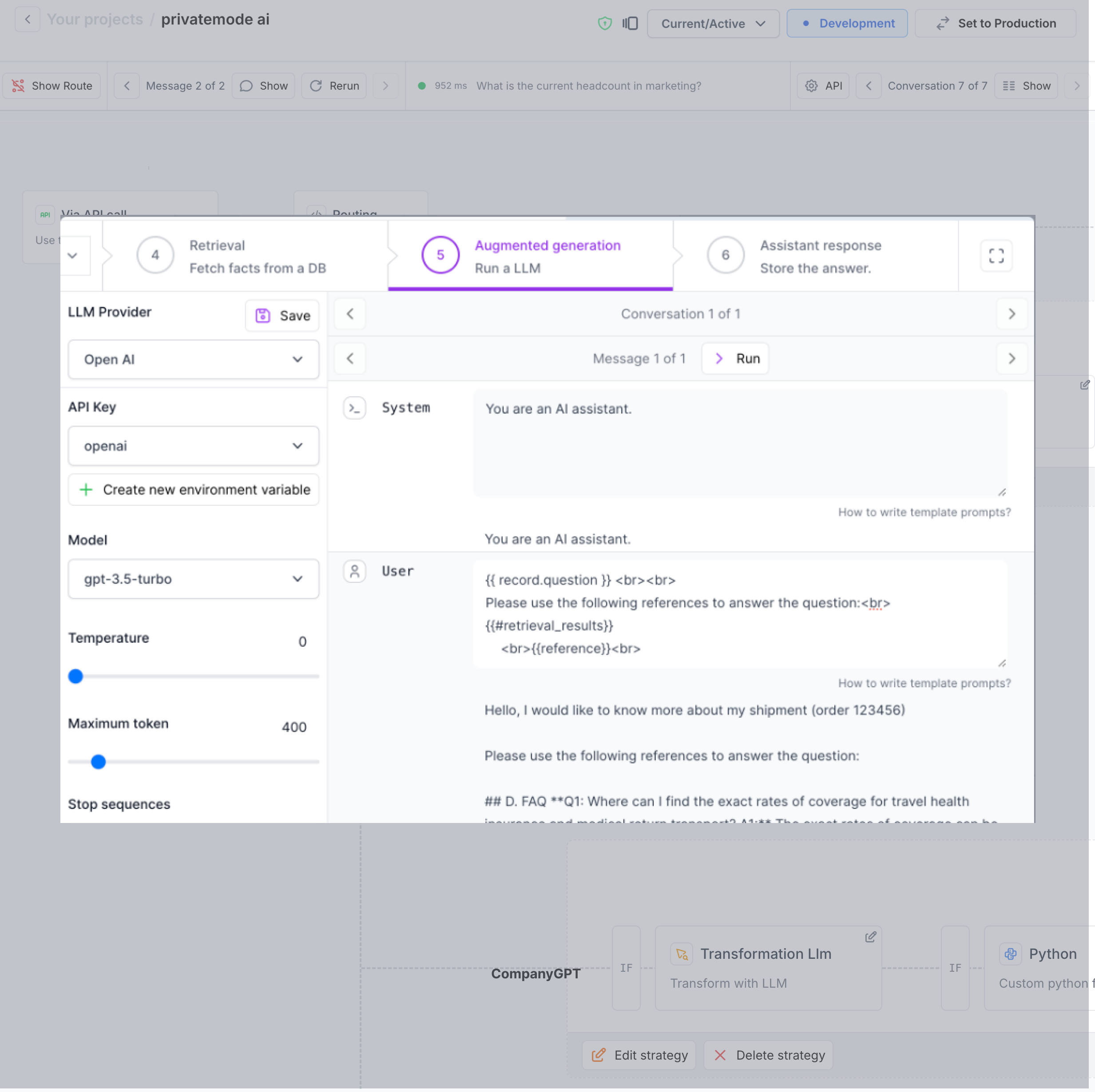Open the LLM Provider Open AI dropdown
Viewport: 1095px width, 1092px height.
coord(193,359)
